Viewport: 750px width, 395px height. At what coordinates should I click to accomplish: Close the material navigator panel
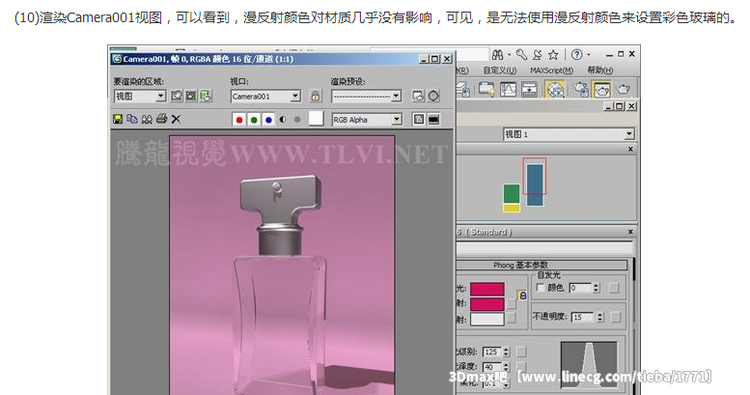pyautogui.click(x=630, y=149)
